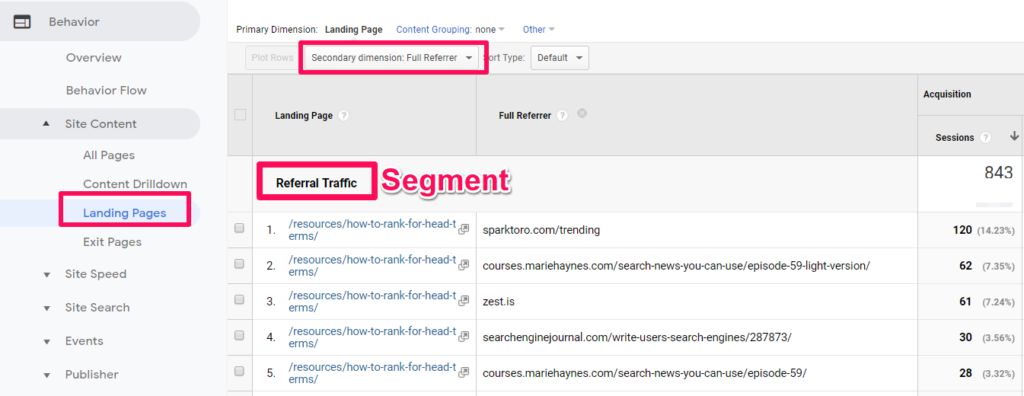Click the 843 total sessions figure
The image size is (1024, 396).
pyautogui.click(x=998, y=173)
